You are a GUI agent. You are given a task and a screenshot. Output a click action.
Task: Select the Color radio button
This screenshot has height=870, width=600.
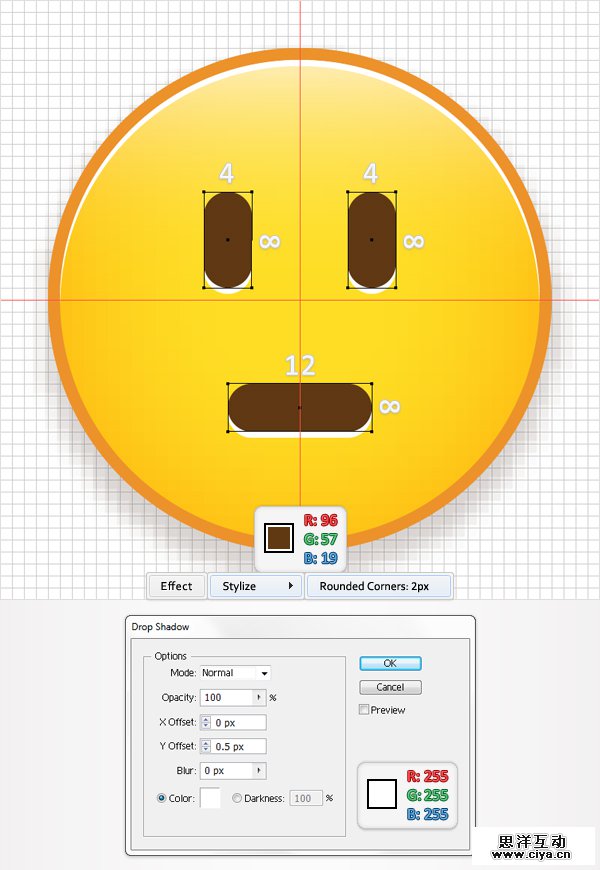click(162, 798)
